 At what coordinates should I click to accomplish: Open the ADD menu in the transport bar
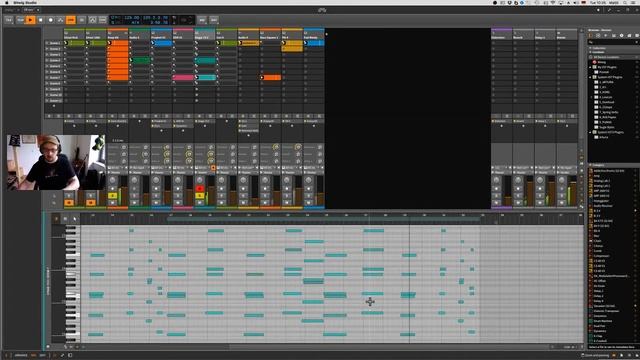[202, 20]
